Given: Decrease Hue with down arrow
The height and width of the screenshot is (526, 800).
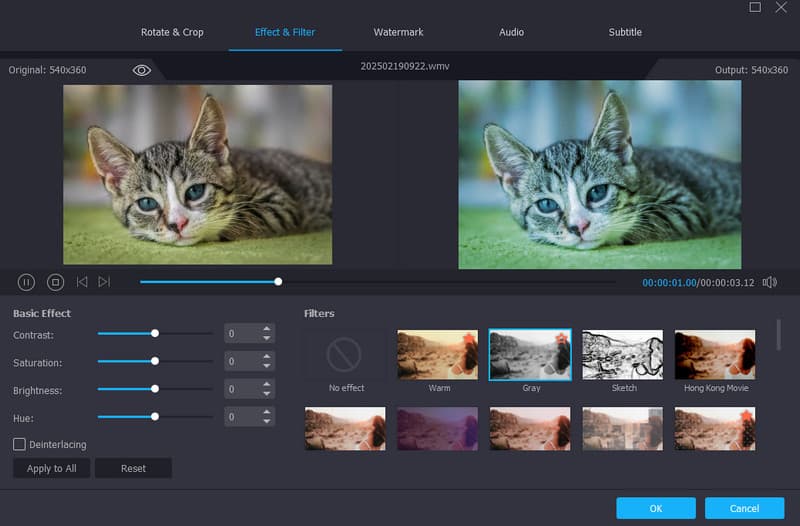Looking at the screenshot, I should (x=266, y=421).
